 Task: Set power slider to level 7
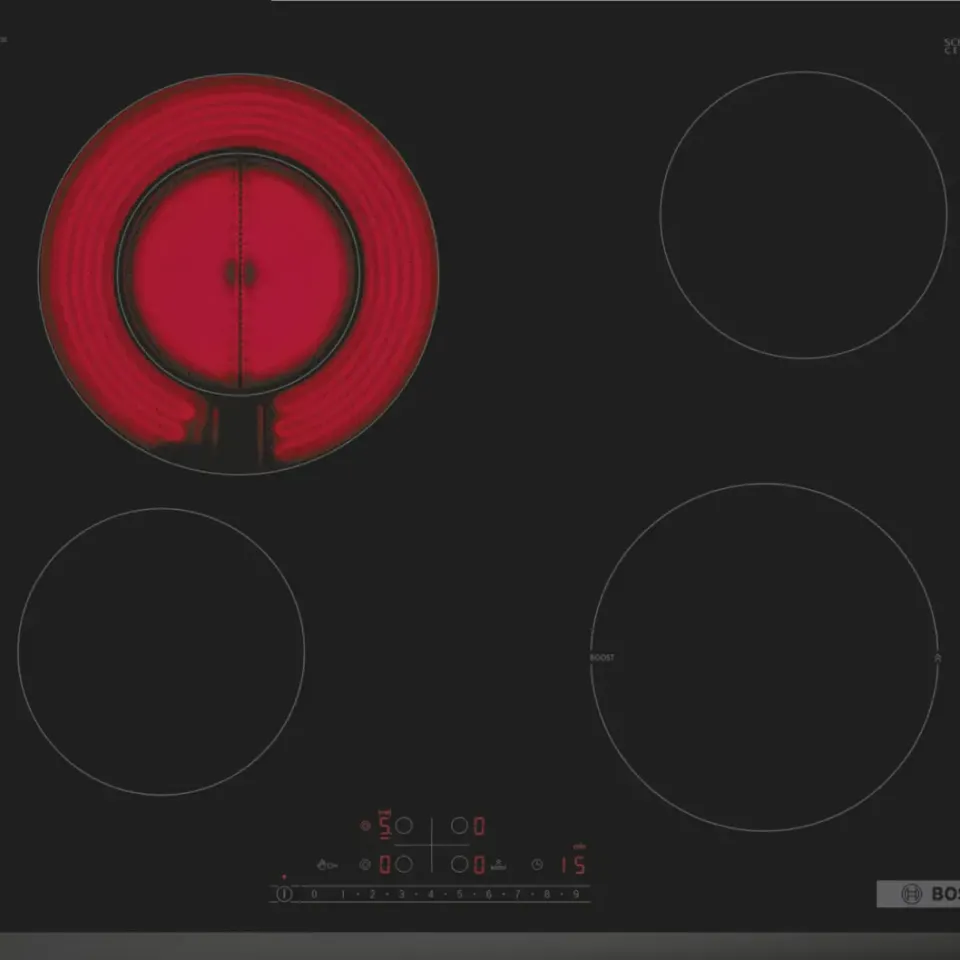pos(517,894)
